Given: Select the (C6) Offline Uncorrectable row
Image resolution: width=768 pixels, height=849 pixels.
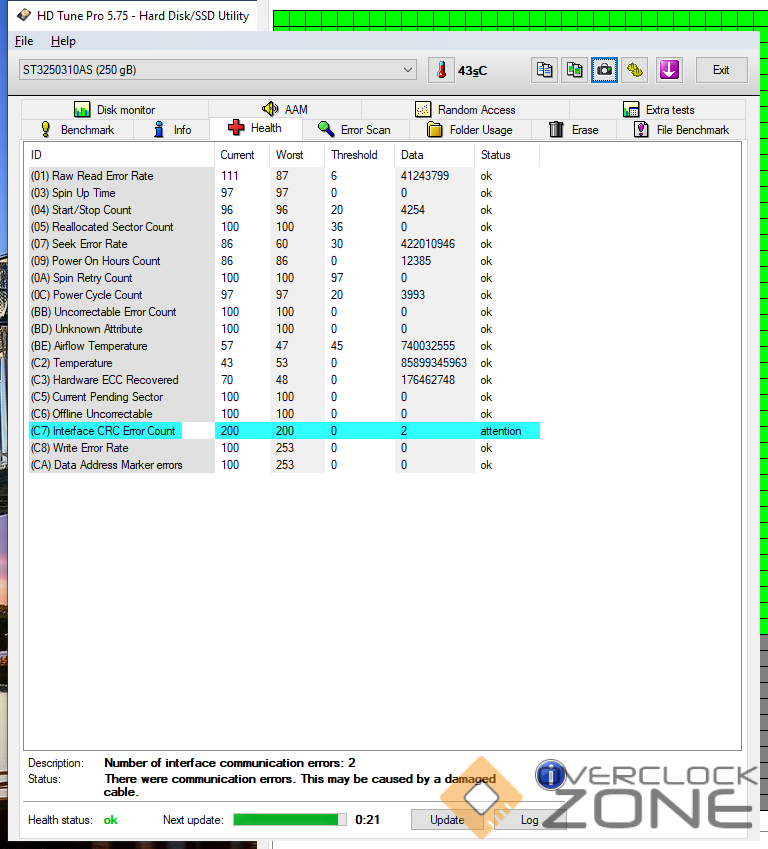Looking at the screenshot, I should (x=284, y=414).
